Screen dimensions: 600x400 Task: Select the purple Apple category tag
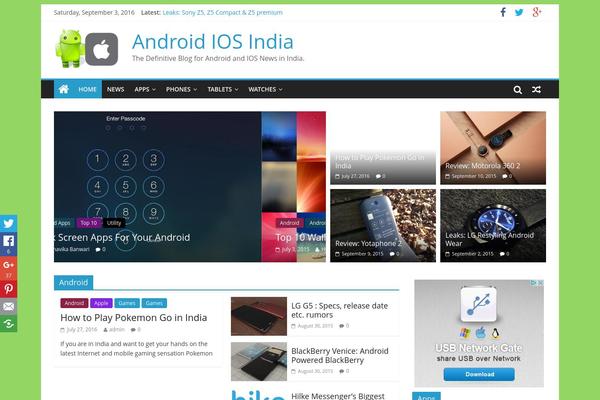pyautogui.click(x=101, y=303)
